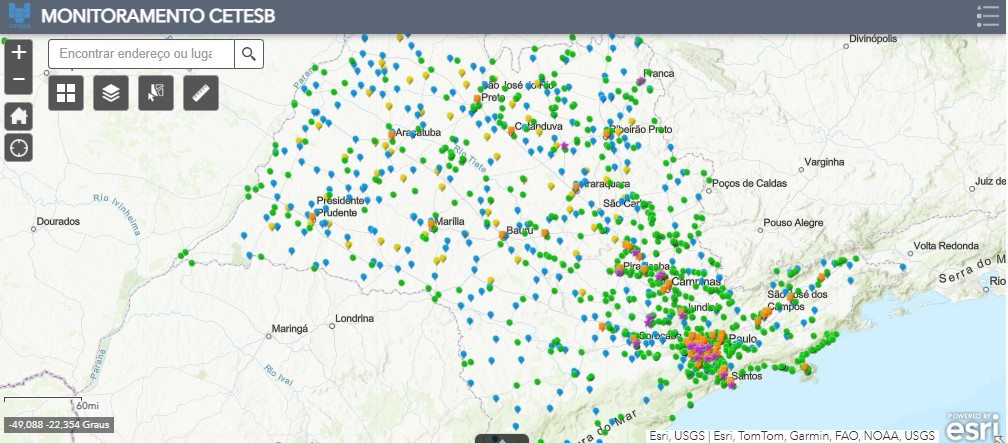Toggle the legend panel in the header
Screen dimensions: 1008x443
click(987, 16)
